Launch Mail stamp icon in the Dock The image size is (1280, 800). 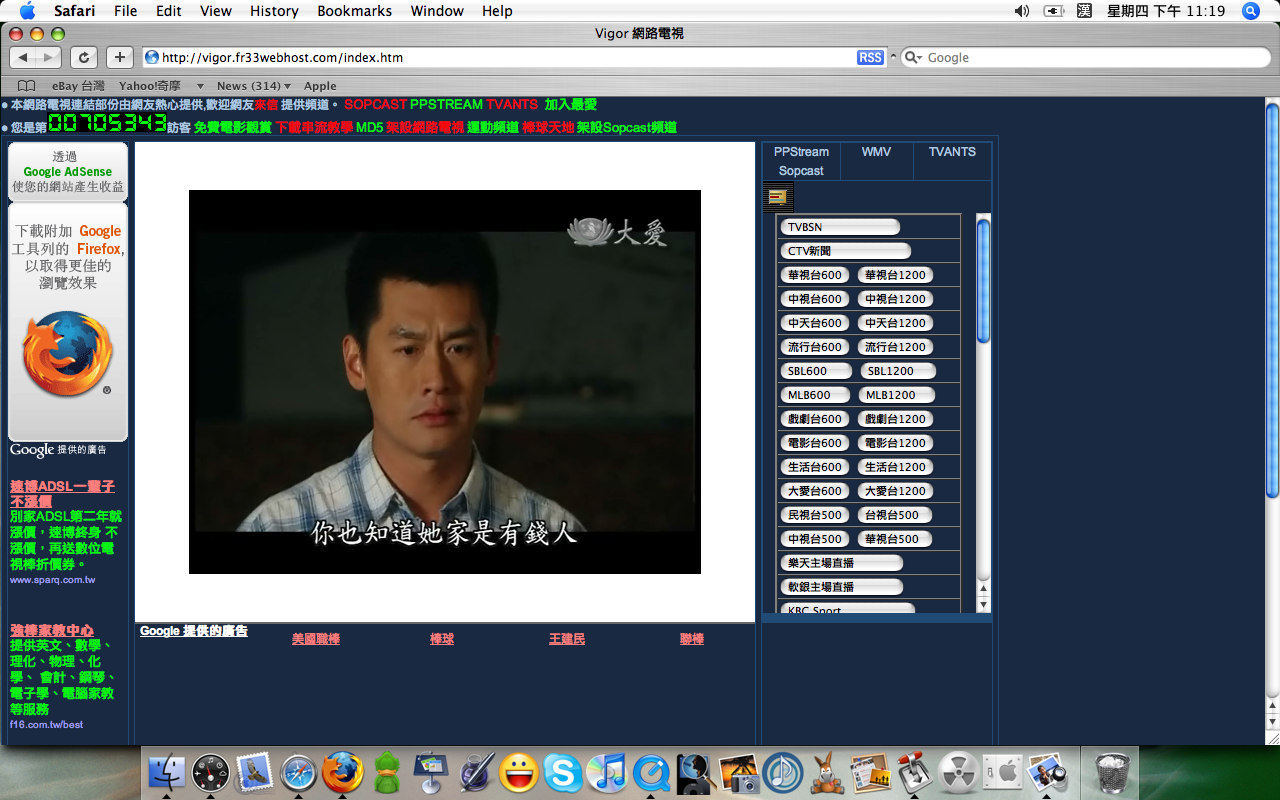tap(254, 773)
